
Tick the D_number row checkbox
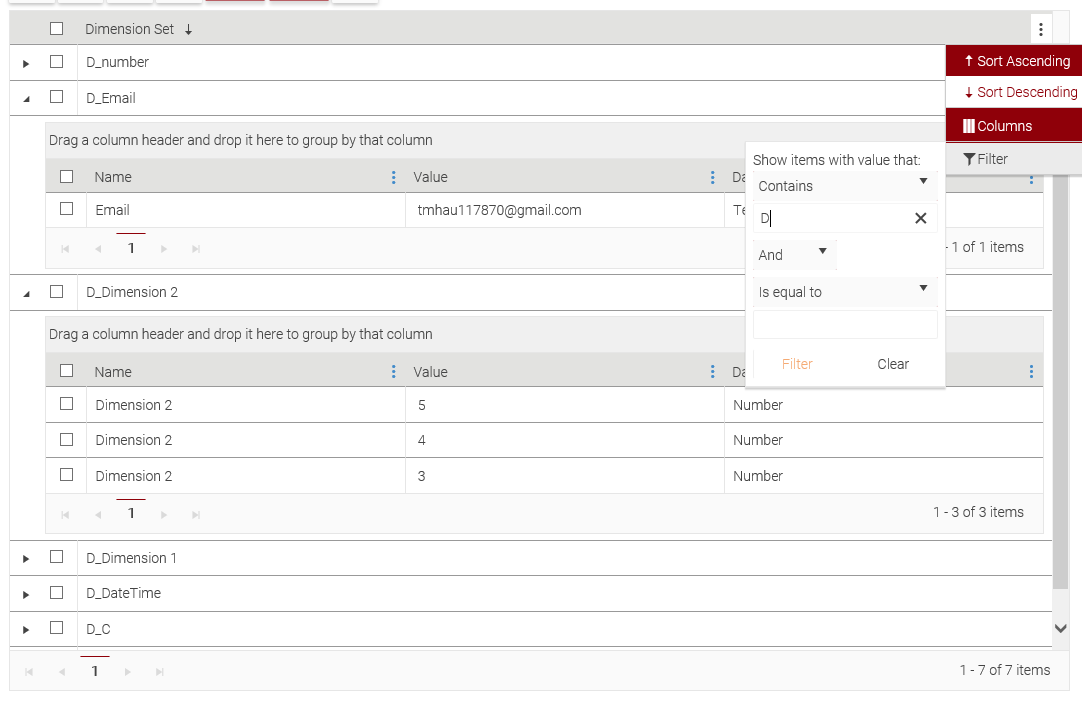coord(57,62)
